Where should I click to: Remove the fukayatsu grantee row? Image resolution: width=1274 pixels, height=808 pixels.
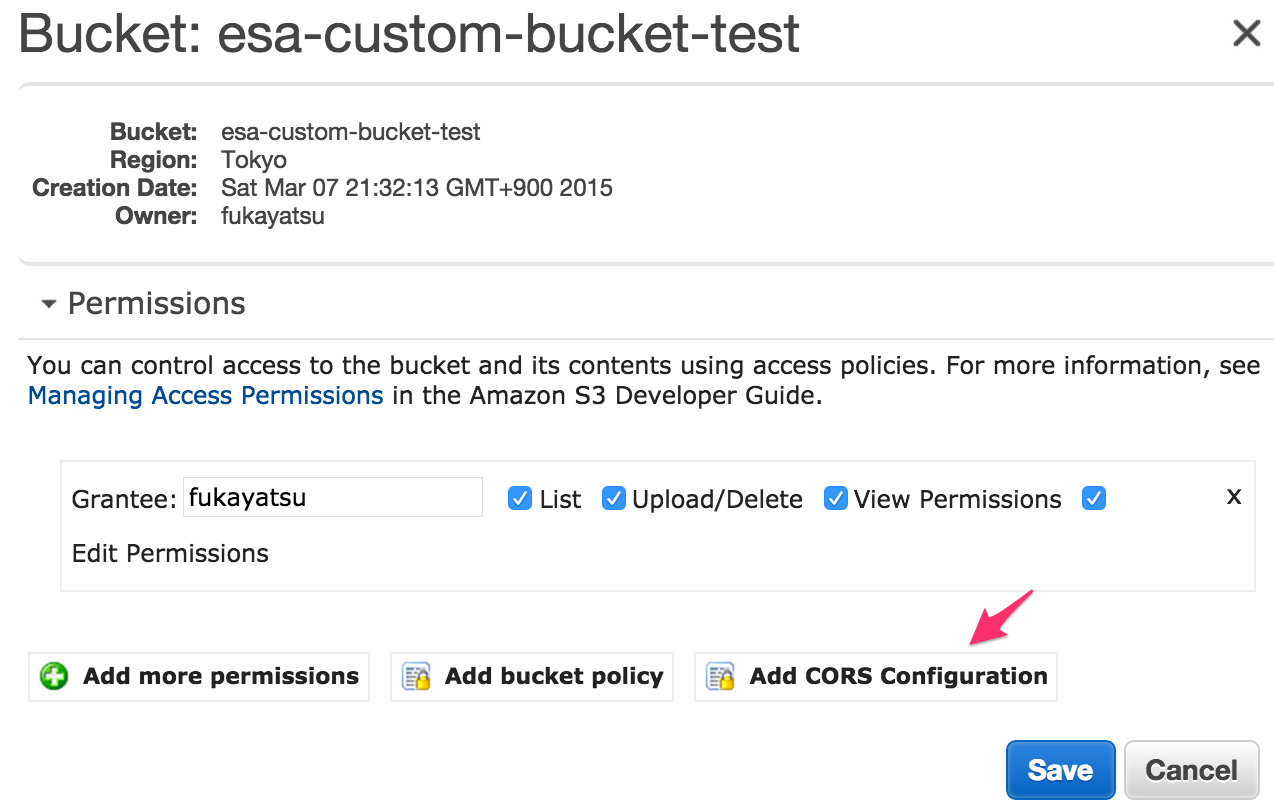(1234, 496)
